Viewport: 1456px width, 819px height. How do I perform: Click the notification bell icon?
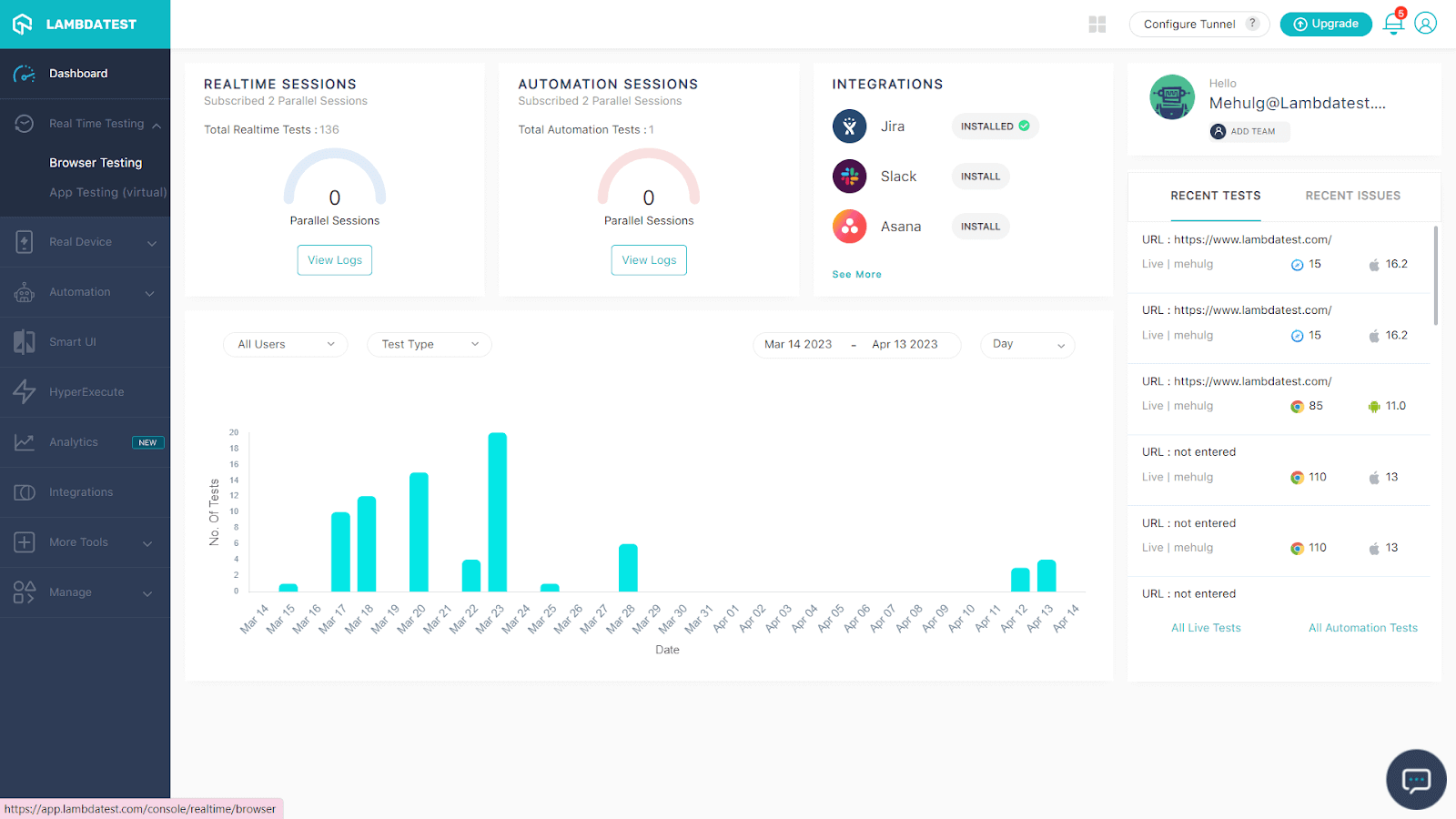(x=1392, y=25)
